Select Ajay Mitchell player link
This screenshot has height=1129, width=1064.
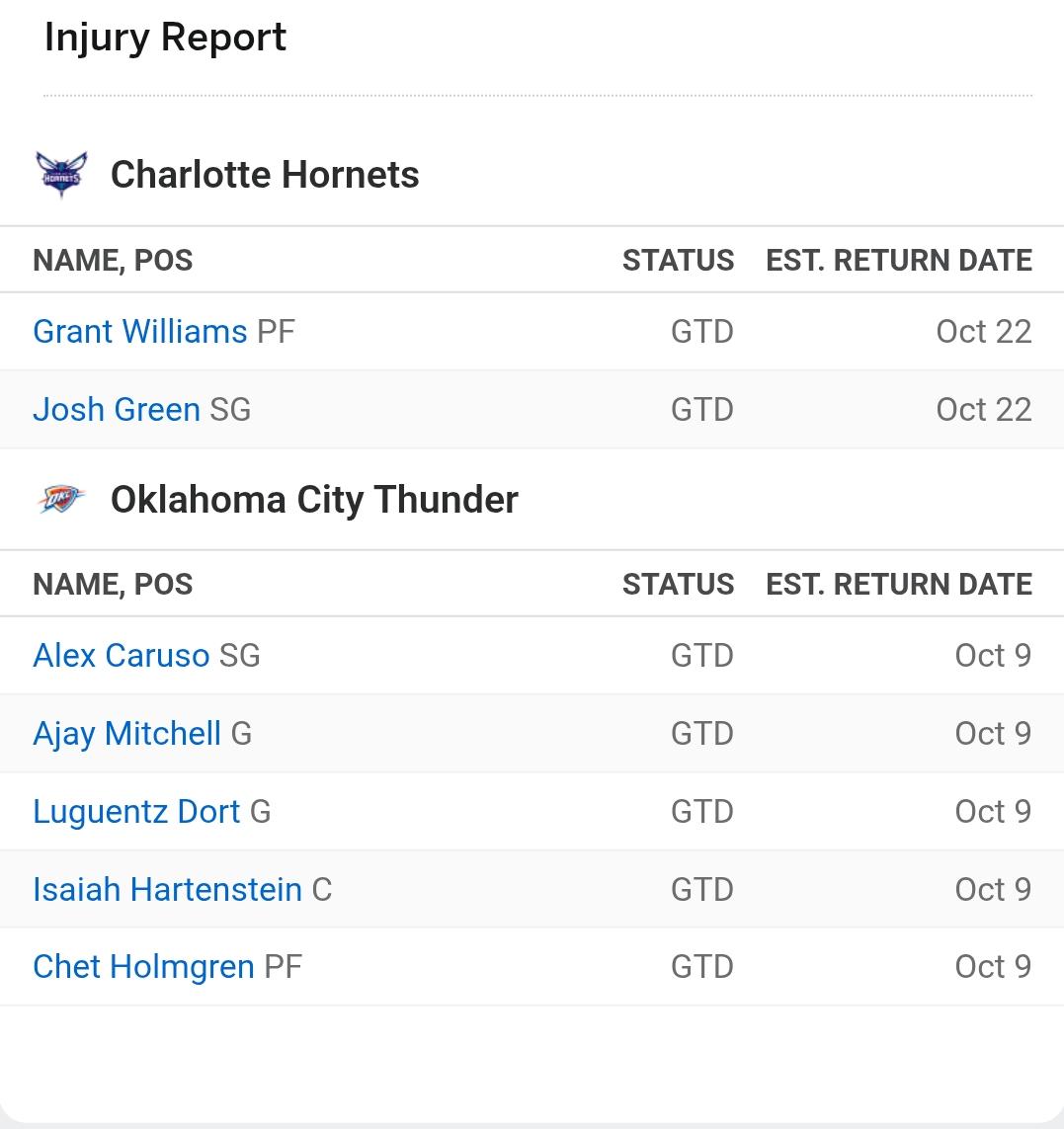[x=127, y=733]
